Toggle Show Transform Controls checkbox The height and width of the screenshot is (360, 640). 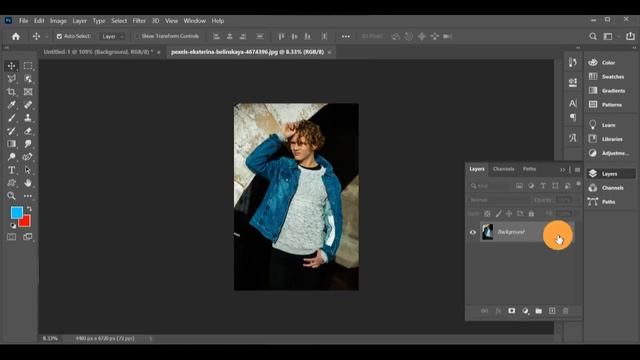138,36
